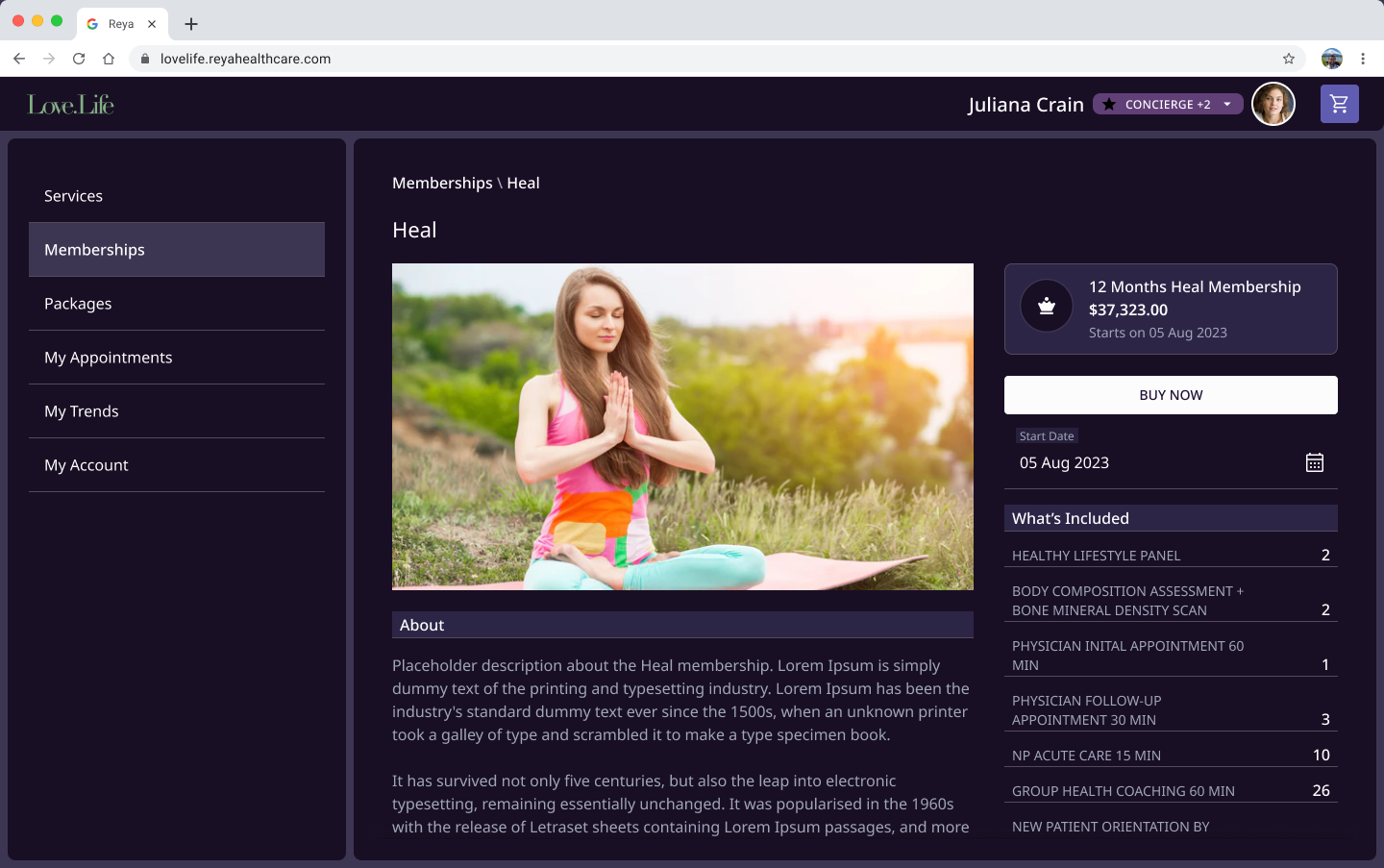Open the Start Date calendar picker
This screenshot has height=868, width=1384.
(1314, 462)
